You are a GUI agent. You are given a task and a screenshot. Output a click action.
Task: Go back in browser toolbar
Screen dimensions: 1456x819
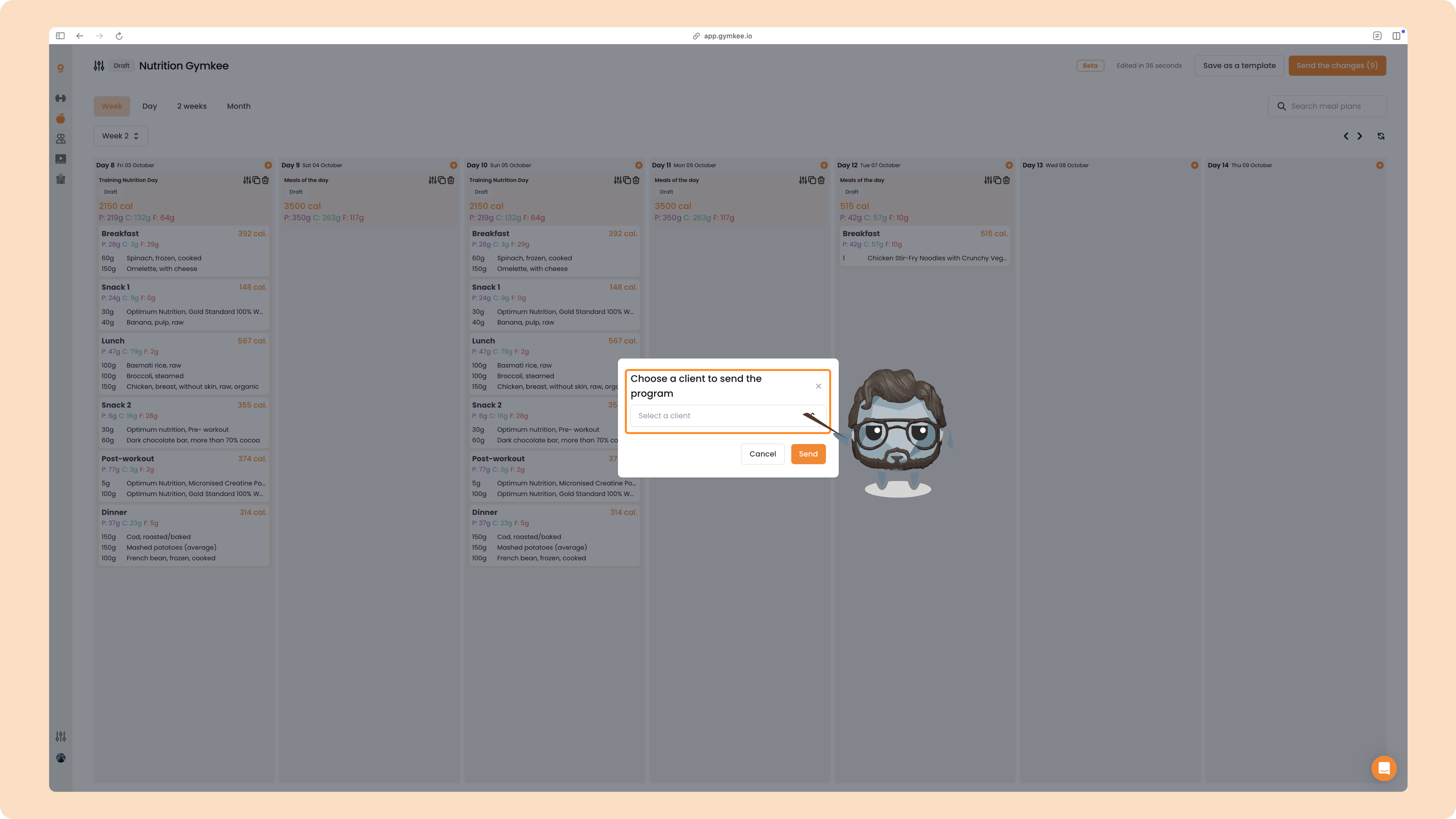pos(80,36)
